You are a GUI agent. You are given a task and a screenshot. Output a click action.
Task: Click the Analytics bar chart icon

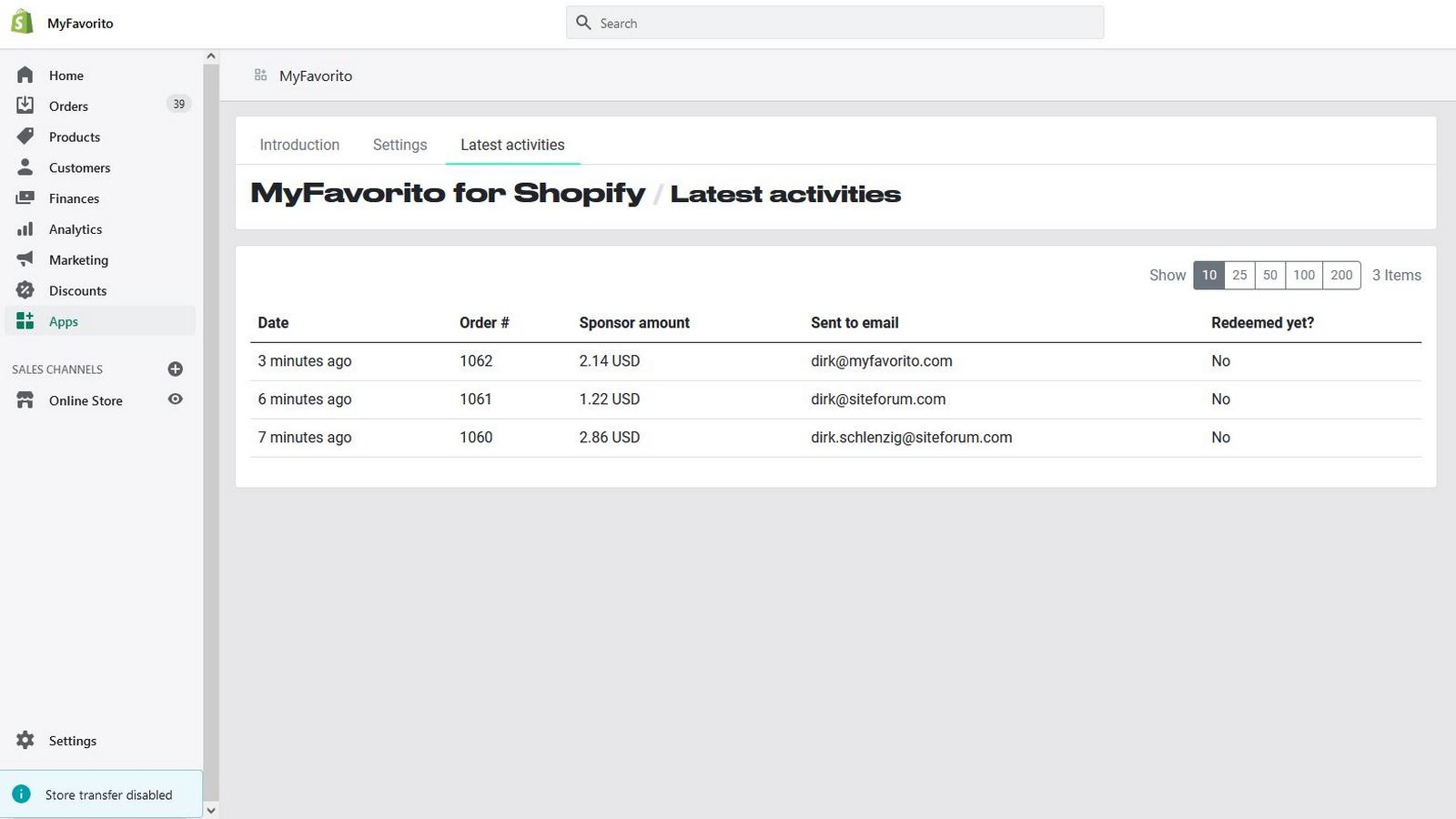(x=25, y=229)
